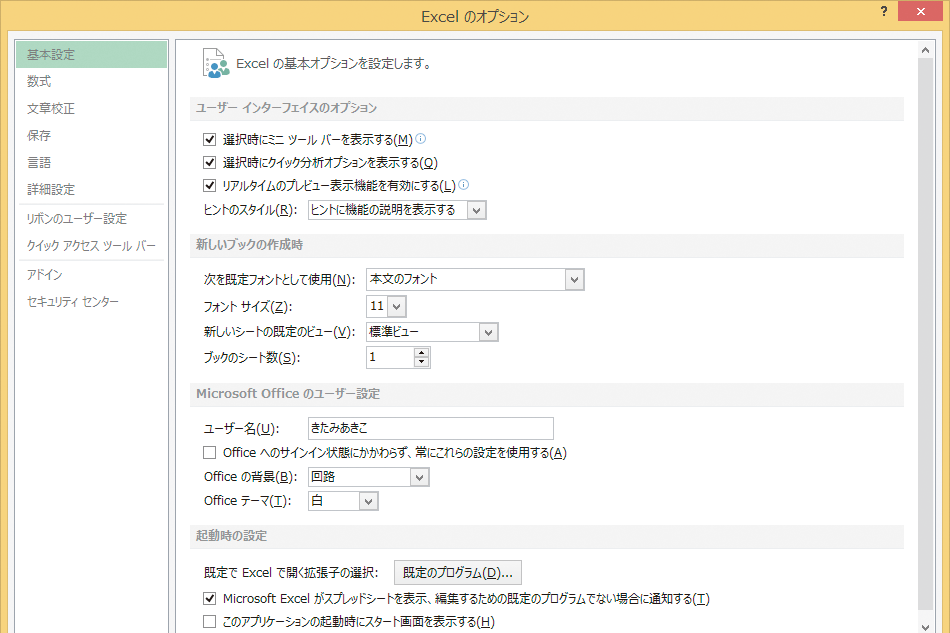Enable 起動時にスタート画面を表示する checkbox
Viewport: 950px width, 633px height.
point(210,621)
